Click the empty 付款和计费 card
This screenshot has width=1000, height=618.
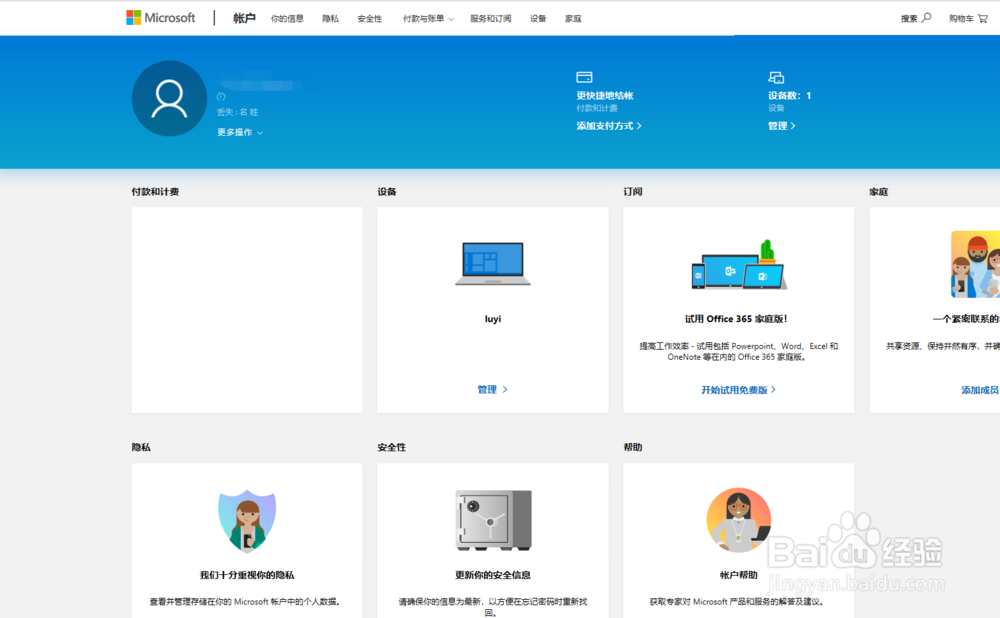247,310
